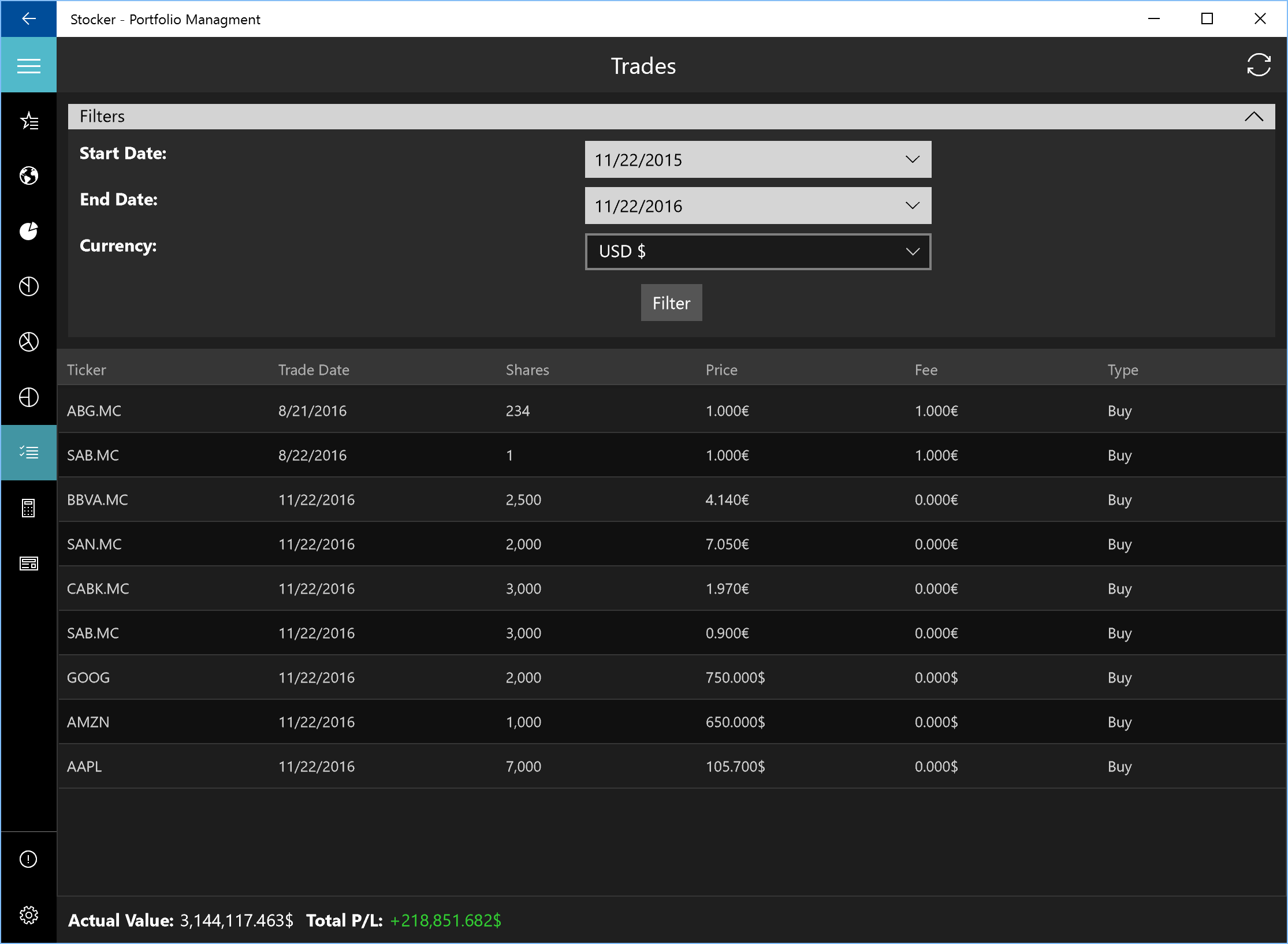Open the portfolio pie chart icon
This screenshot has width=1288, height=944.
coord(28,231)
